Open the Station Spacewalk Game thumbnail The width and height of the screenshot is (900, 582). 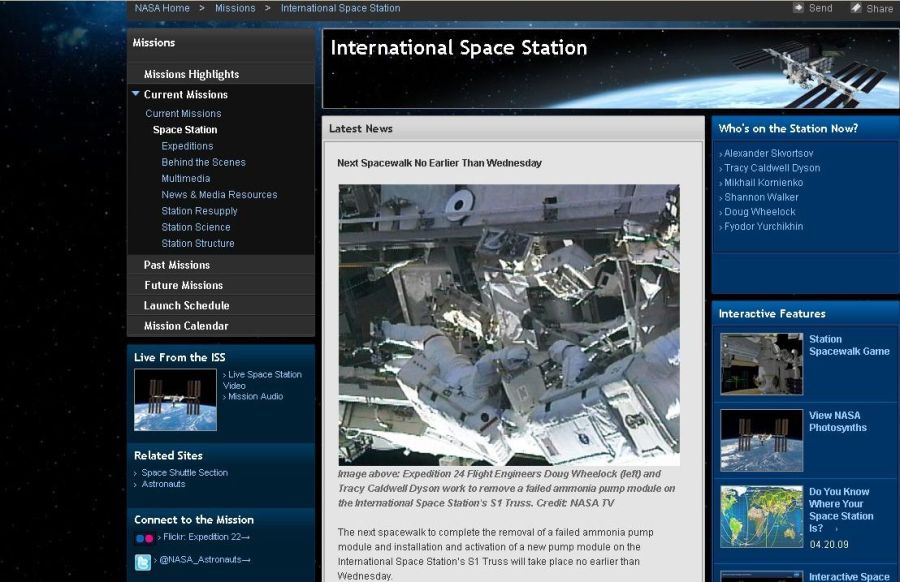coord(760,363)
